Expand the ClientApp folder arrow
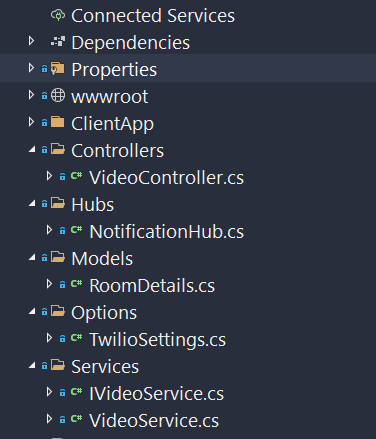The height and width of the screenshot is (439, 376). coord(31,122)
